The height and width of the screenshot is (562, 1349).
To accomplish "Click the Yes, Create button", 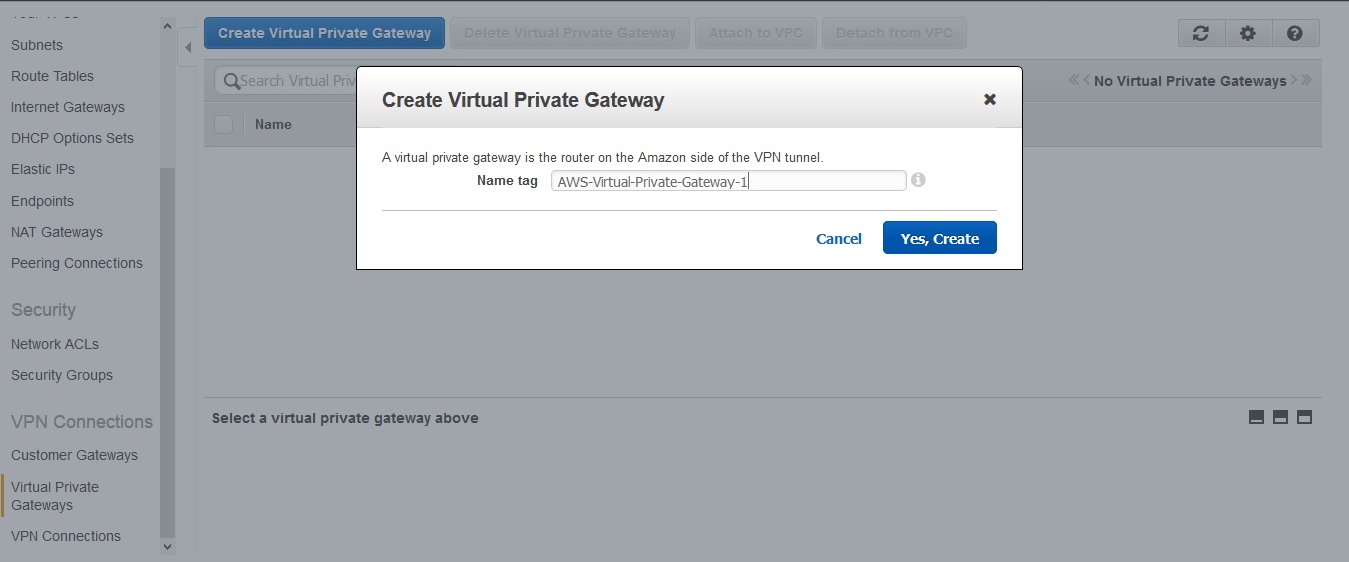I will coord(940,238).
